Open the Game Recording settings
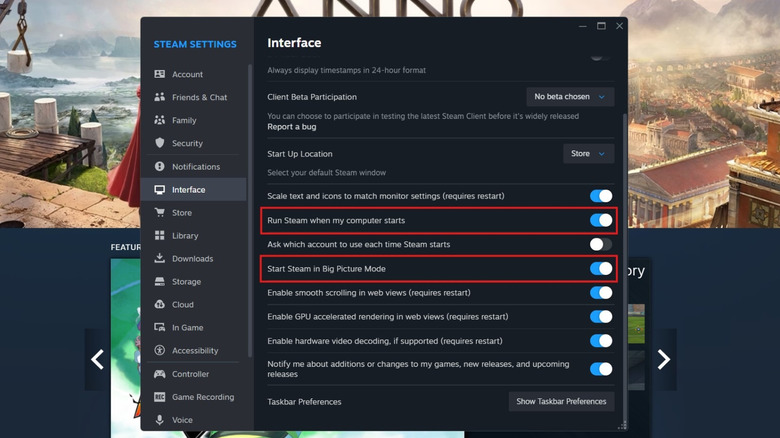 (194, 397)
